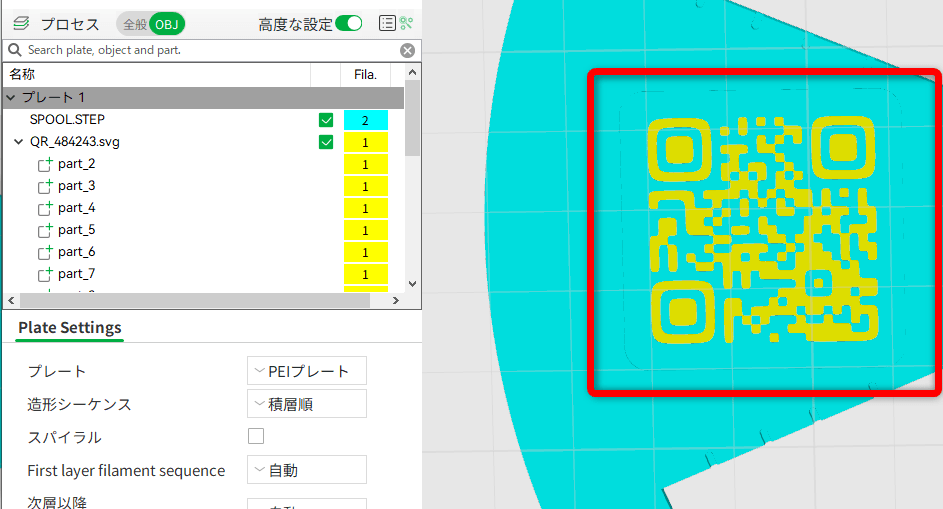Image resolution: width=943 pixels, height=509 pixels.
Task: Uncheck the QR_484243.svg printable checkbox
Action: (x=326, y=143)
